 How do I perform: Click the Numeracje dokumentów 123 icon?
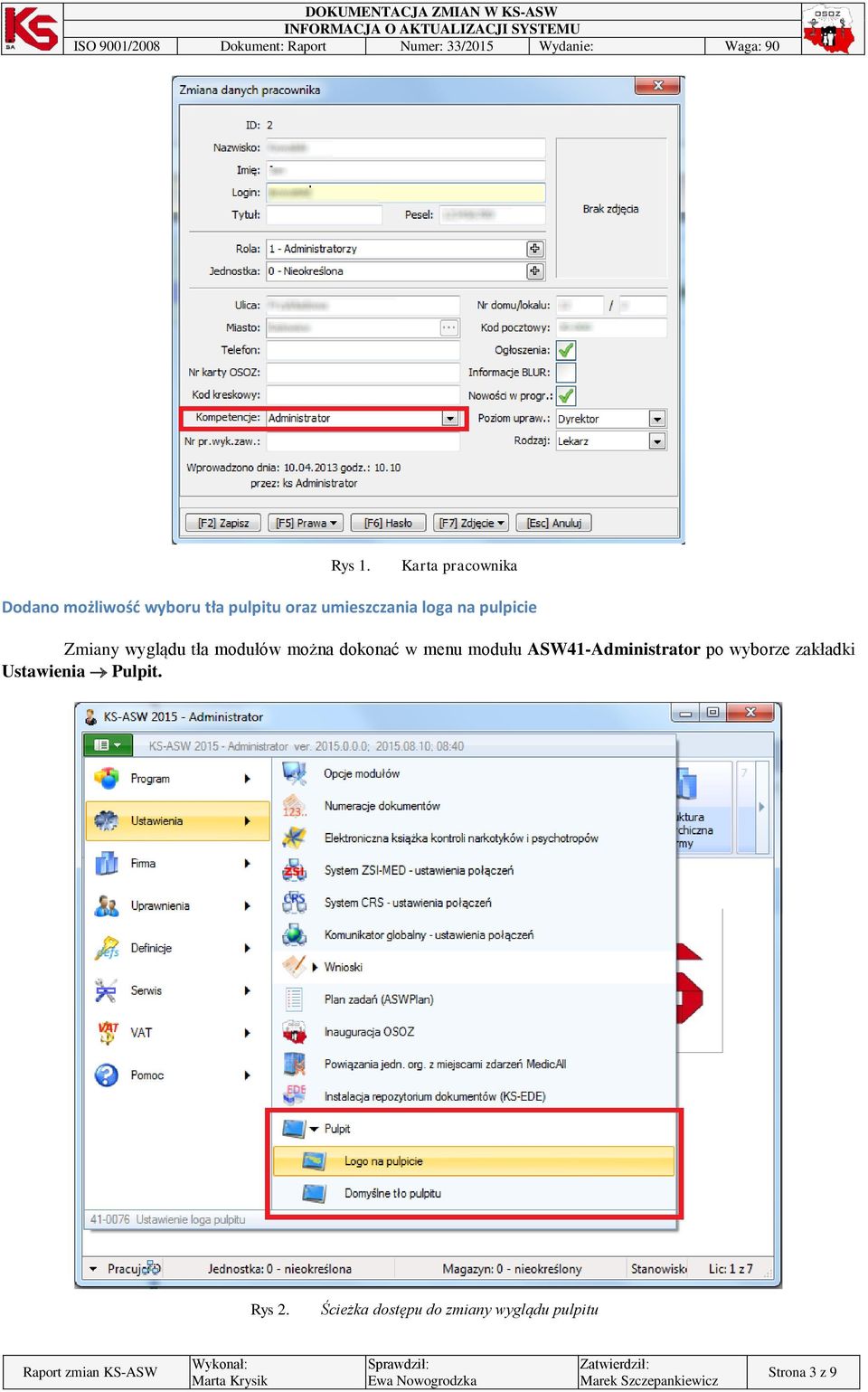(294, 806)
